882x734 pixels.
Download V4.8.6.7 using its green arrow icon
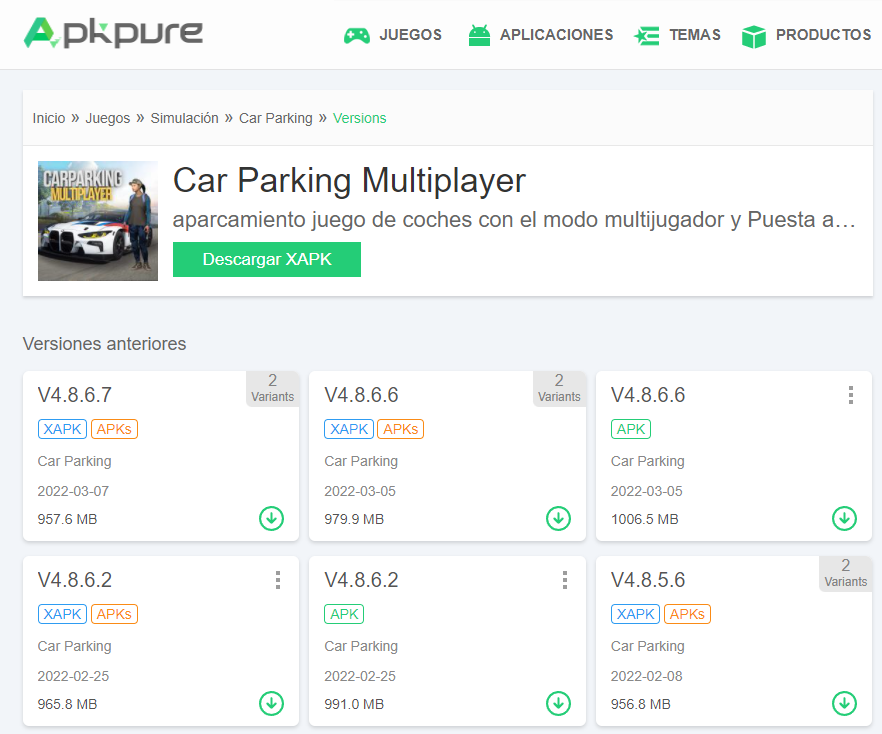271,518
